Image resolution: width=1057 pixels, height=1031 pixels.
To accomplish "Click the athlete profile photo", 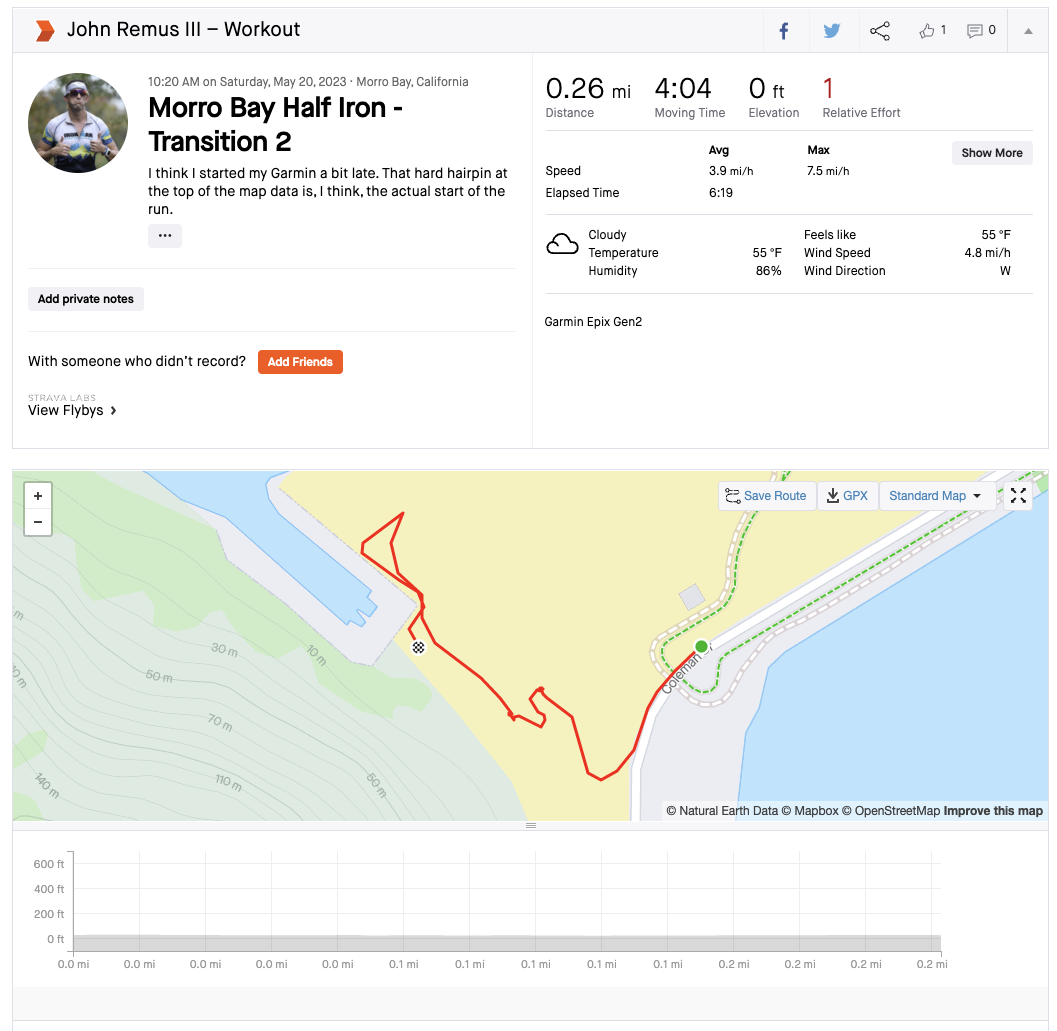I will point(78,123).
